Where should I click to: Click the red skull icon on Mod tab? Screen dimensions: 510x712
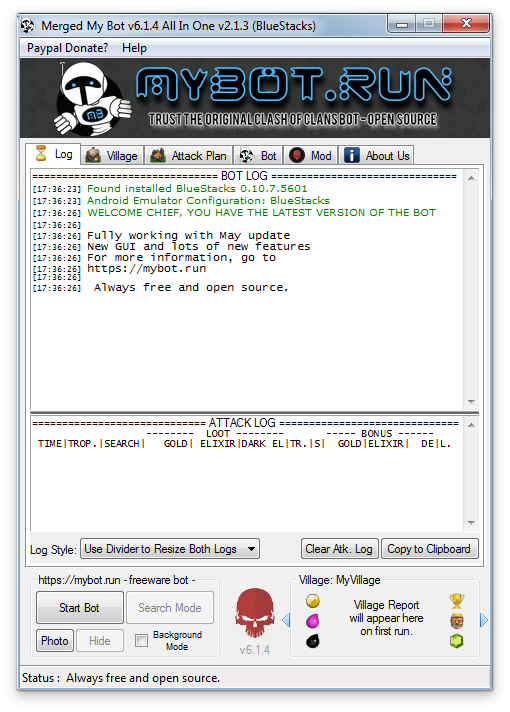pyautogui.click(x=297, y=155)
